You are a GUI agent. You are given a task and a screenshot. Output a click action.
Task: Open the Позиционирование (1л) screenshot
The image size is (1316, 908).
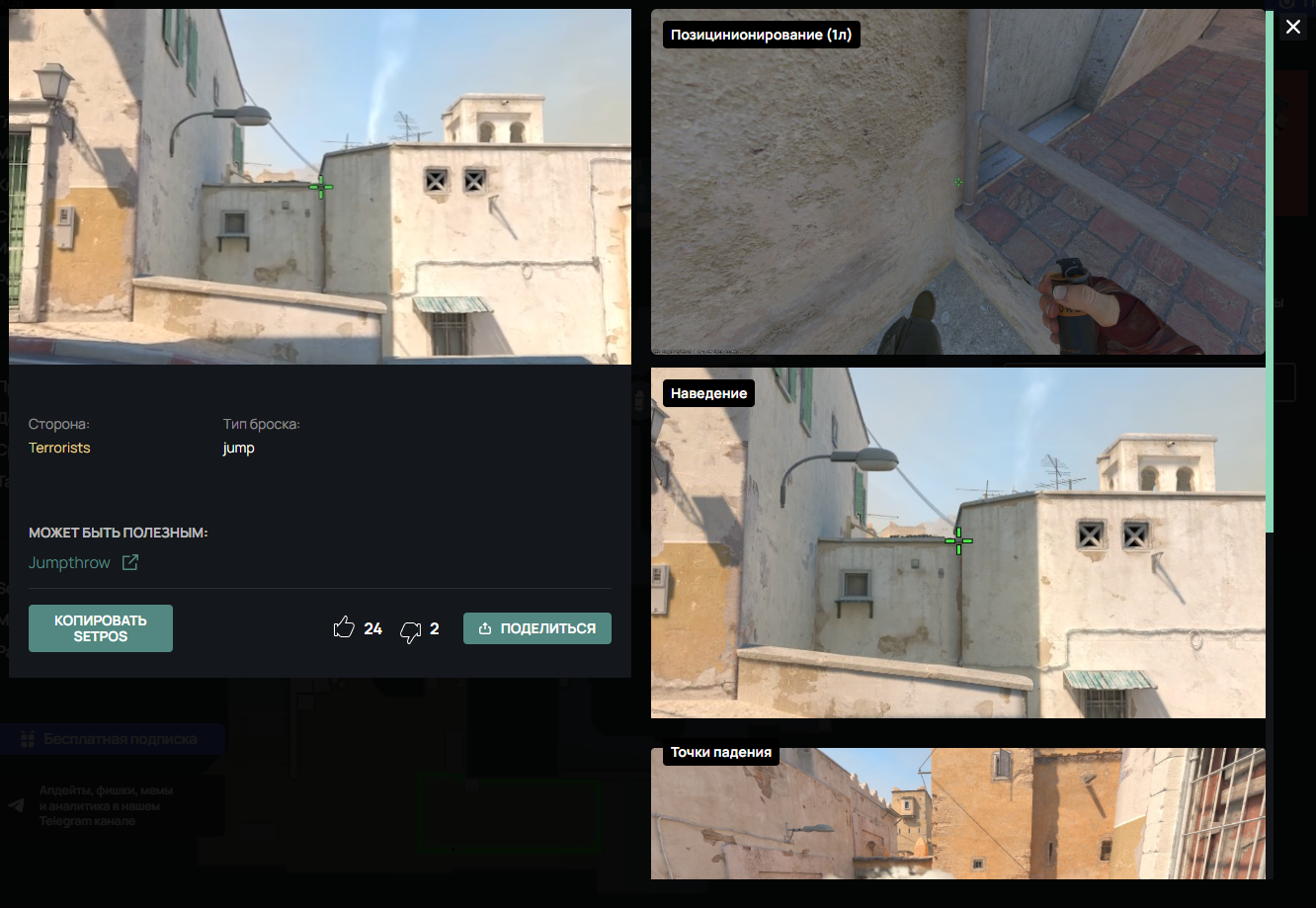(957, 182)
